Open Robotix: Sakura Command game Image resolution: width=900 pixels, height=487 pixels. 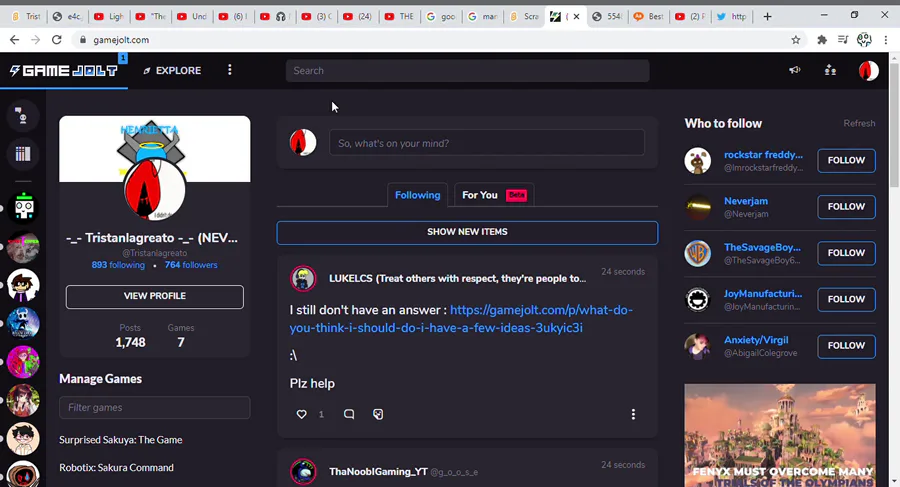coord(116,467)
